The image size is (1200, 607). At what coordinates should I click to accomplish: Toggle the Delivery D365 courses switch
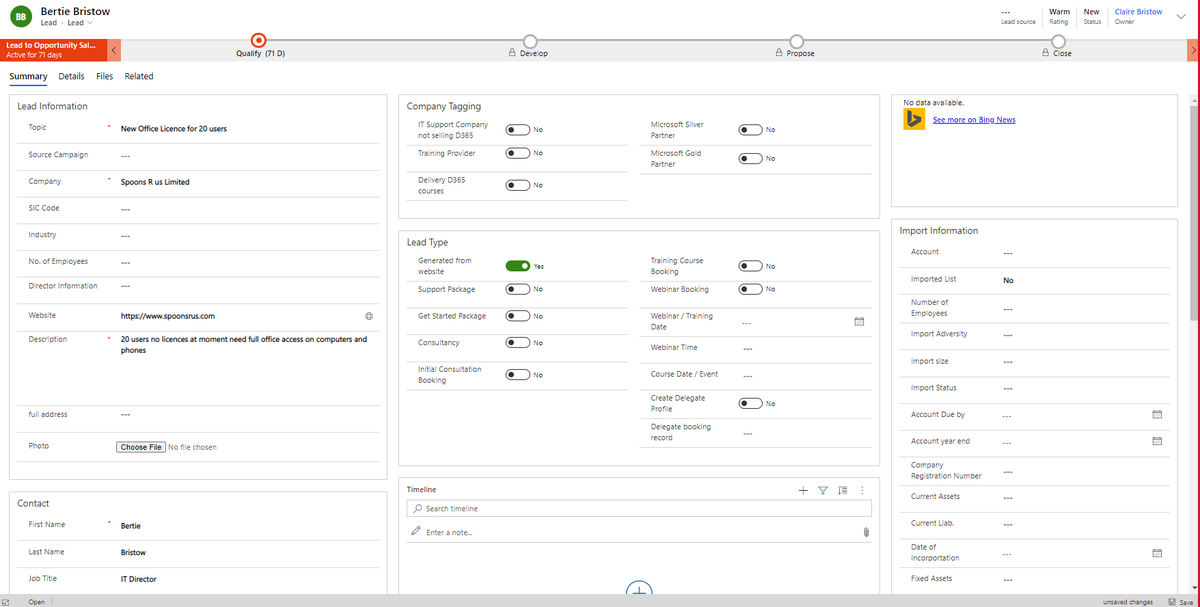coord(517,185)
